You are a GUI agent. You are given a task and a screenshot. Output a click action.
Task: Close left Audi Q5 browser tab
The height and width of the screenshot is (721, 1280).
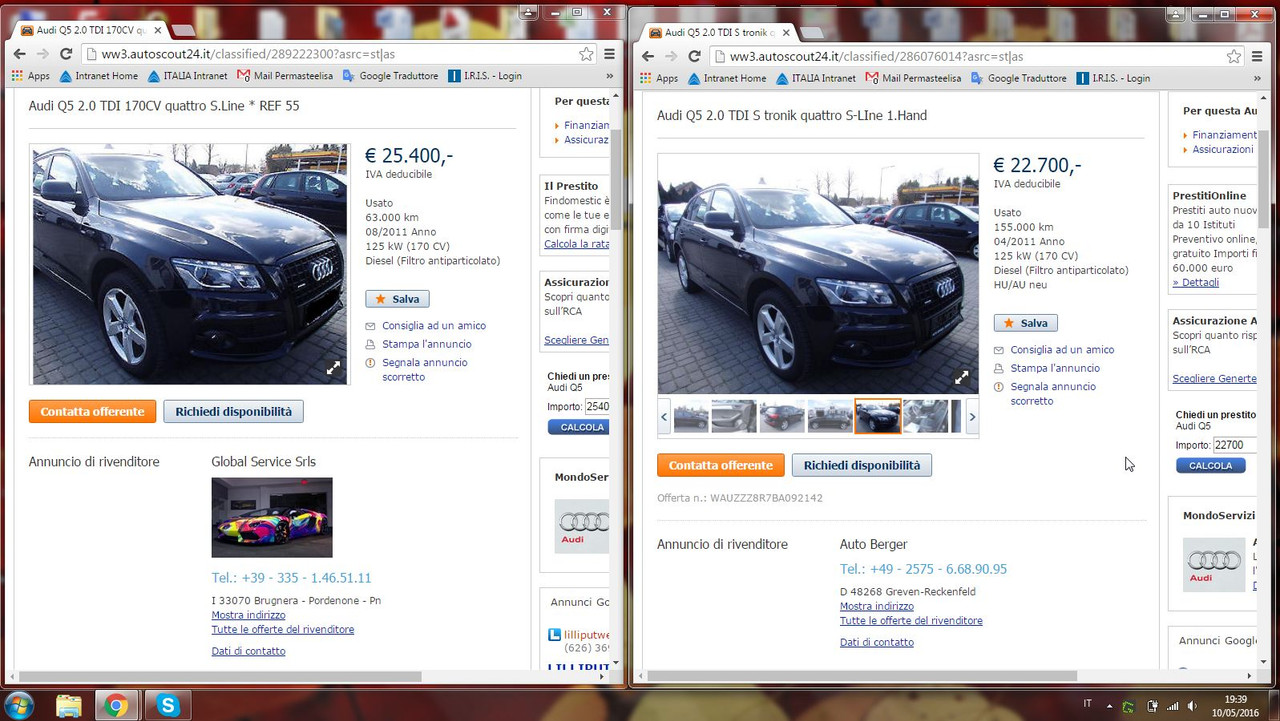[x=157, y=31]
